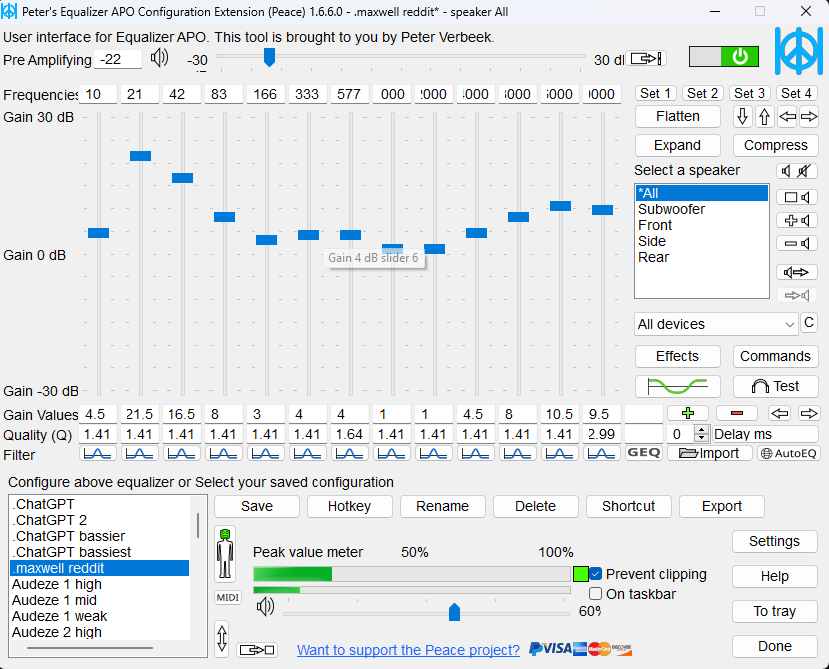Click the left arrow button next to Flatten
This screenshot has height=669, width=829.
(x=787, y=116)
